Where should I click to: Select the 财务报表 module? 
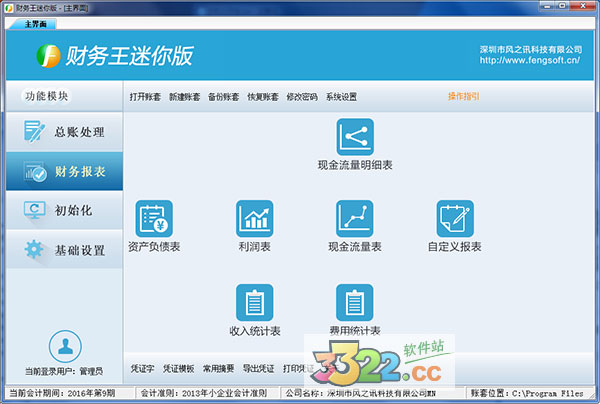click(64, 171)
